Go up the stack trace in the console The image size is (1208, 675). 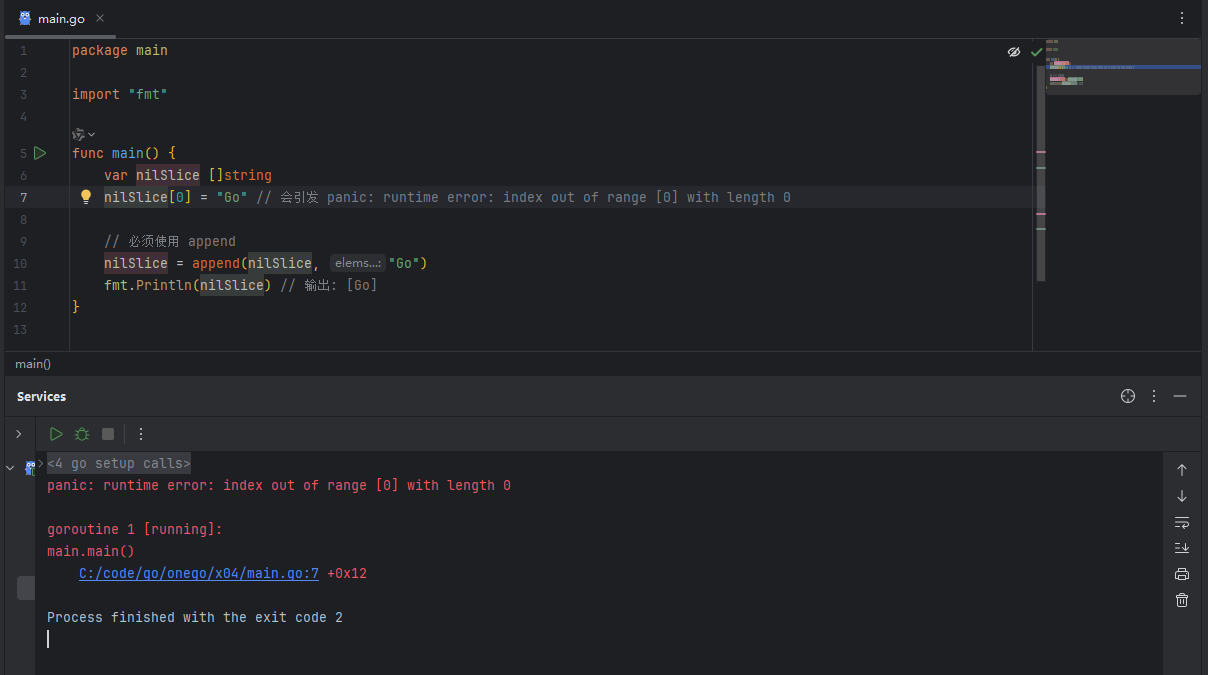1182,470
